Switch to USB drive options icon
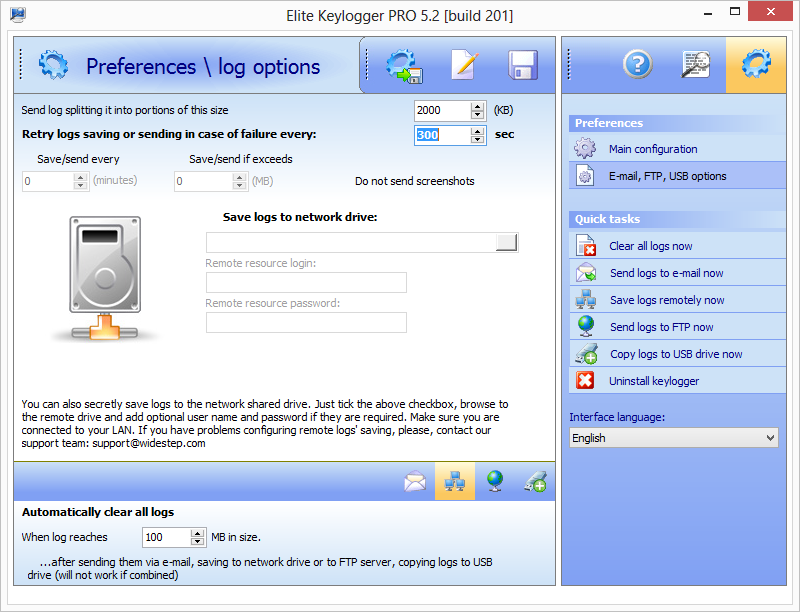The image size is (800, 612). (534, 482)
